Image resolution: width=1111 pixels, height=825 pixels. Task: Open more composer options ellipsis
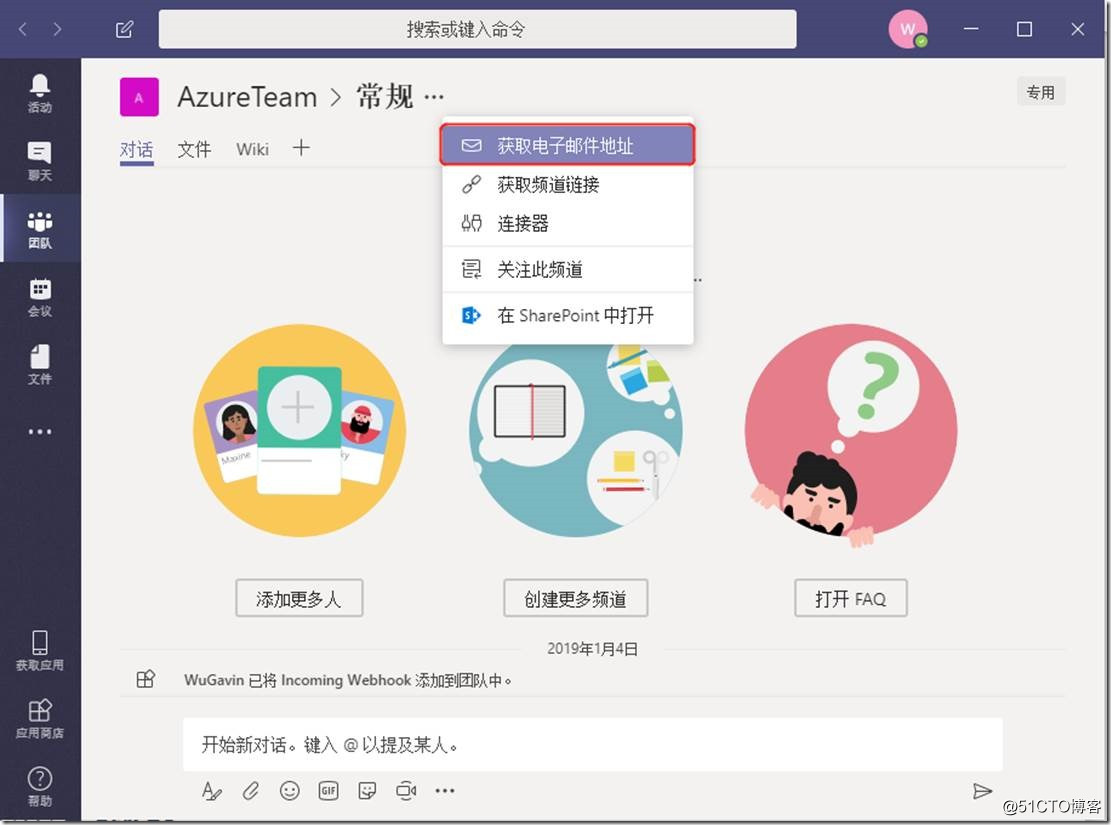coord(445,790)
